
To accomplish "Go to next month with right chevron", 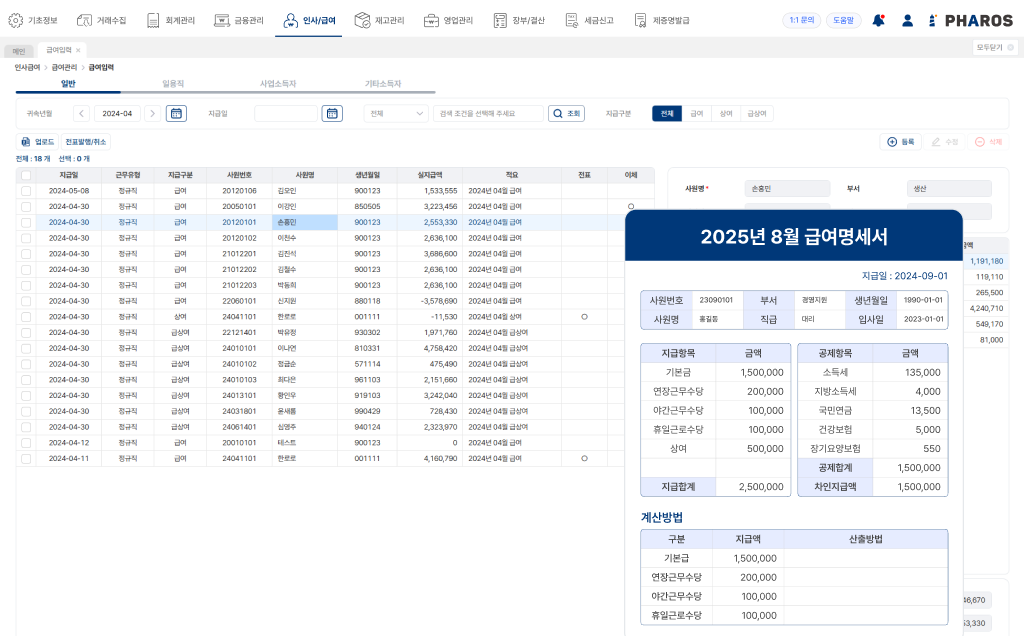I will pyautogui.click(x=152, y=114).
